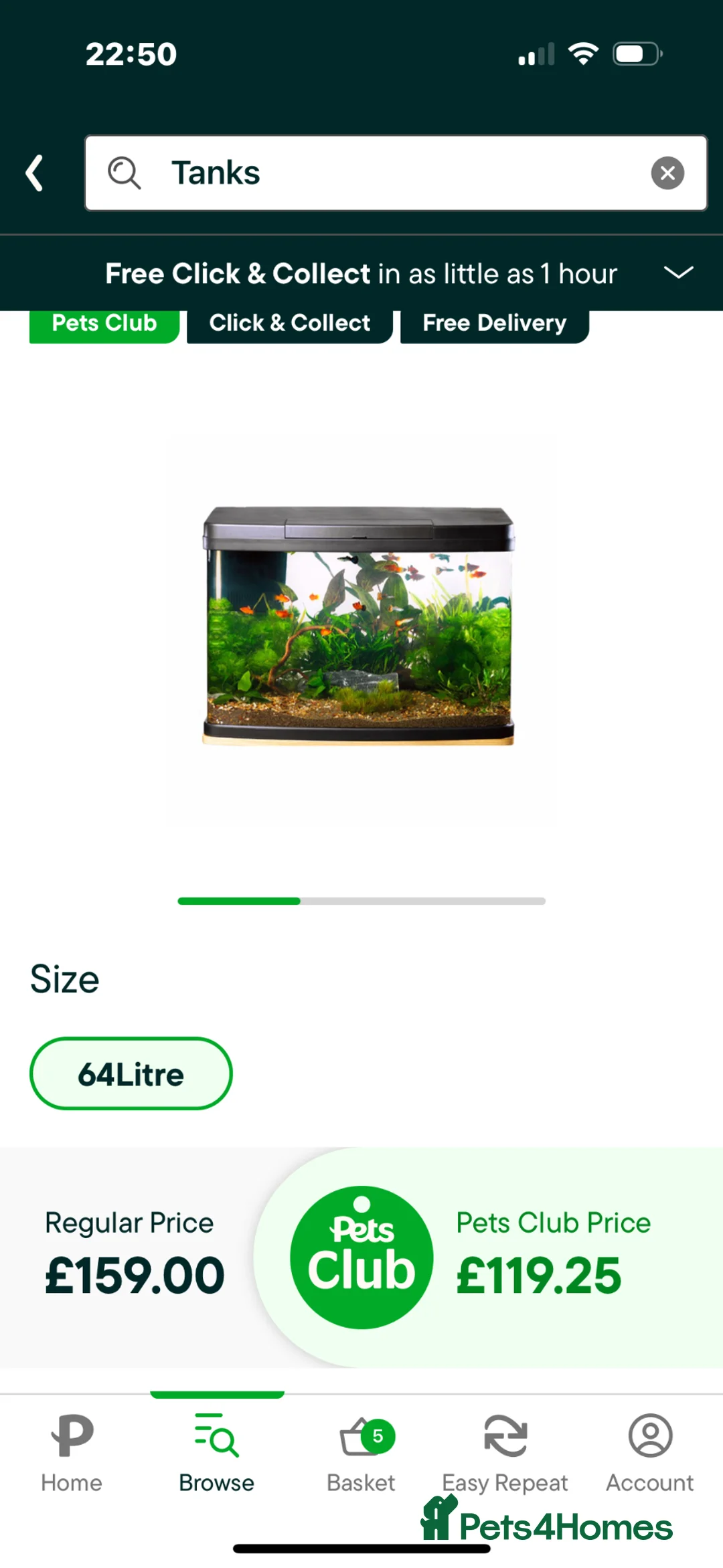The height and width of the screenshot is (1568, 723).
Task: Tap the image carousel progress bar
Action: pos(361,901)
